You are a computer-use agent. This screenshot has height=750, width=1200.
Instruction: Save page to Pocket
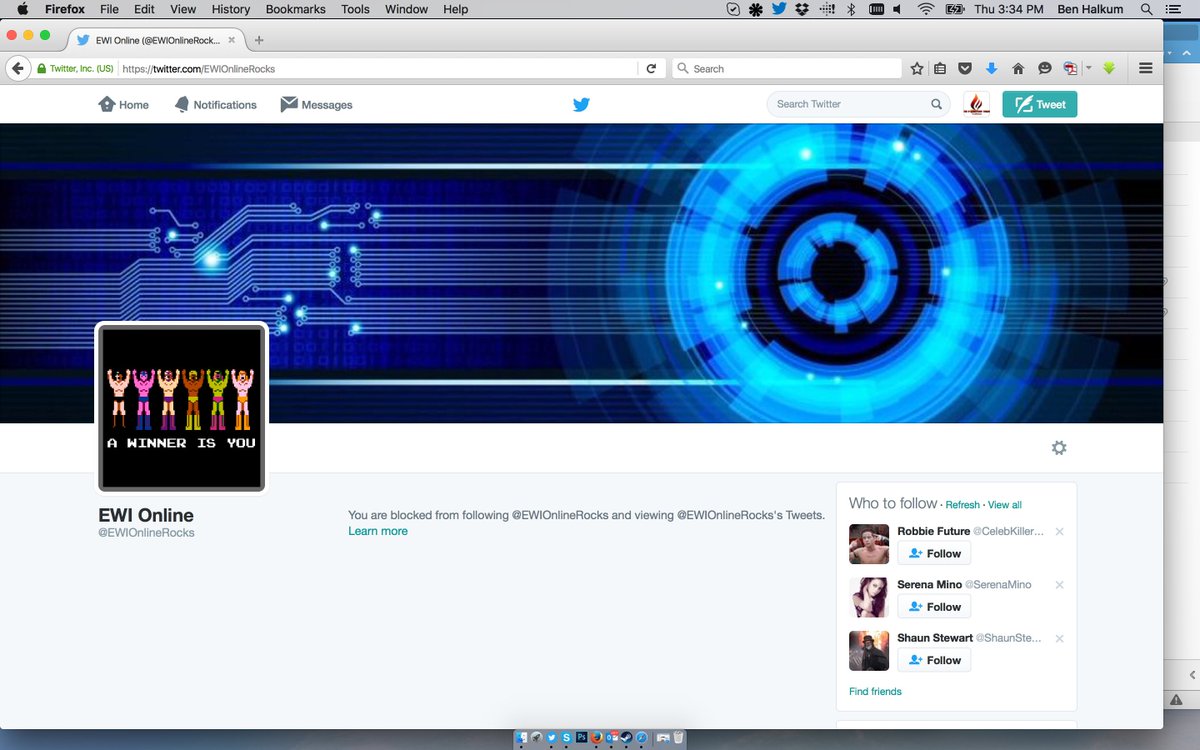(965, 69)
